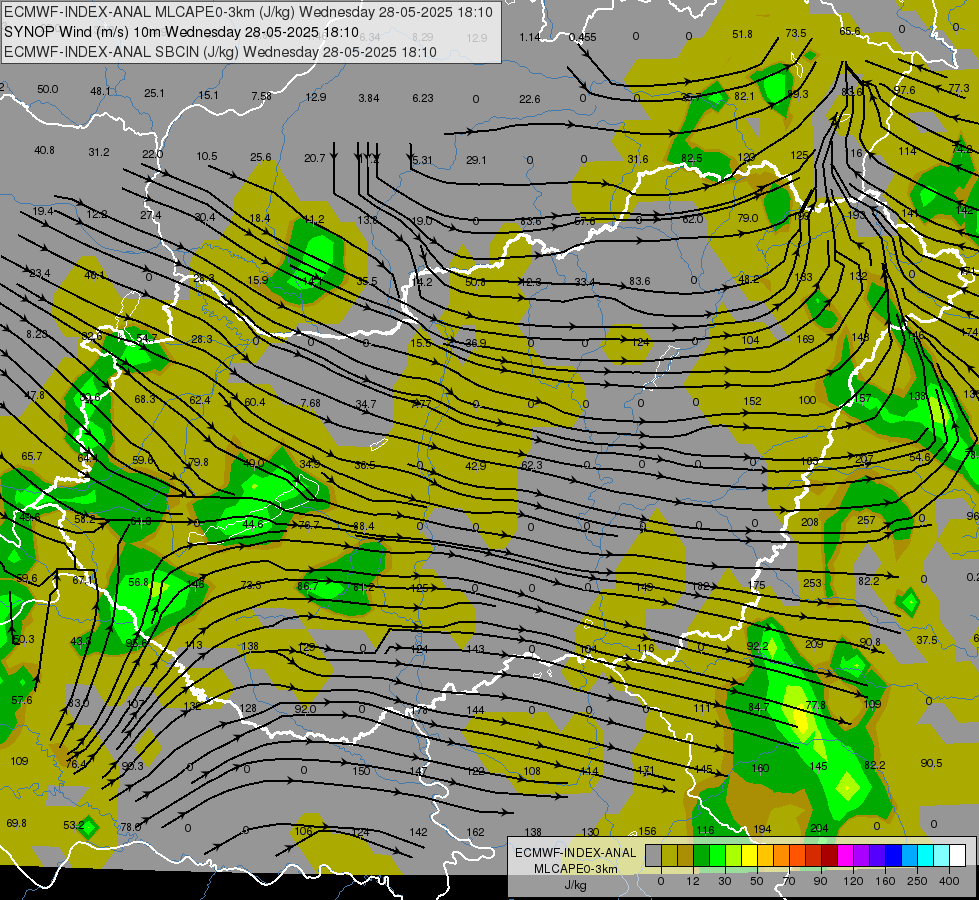This screenshot has width=979, height=900.
Task: Click the pure blue legend swatch
Action: 893,855
